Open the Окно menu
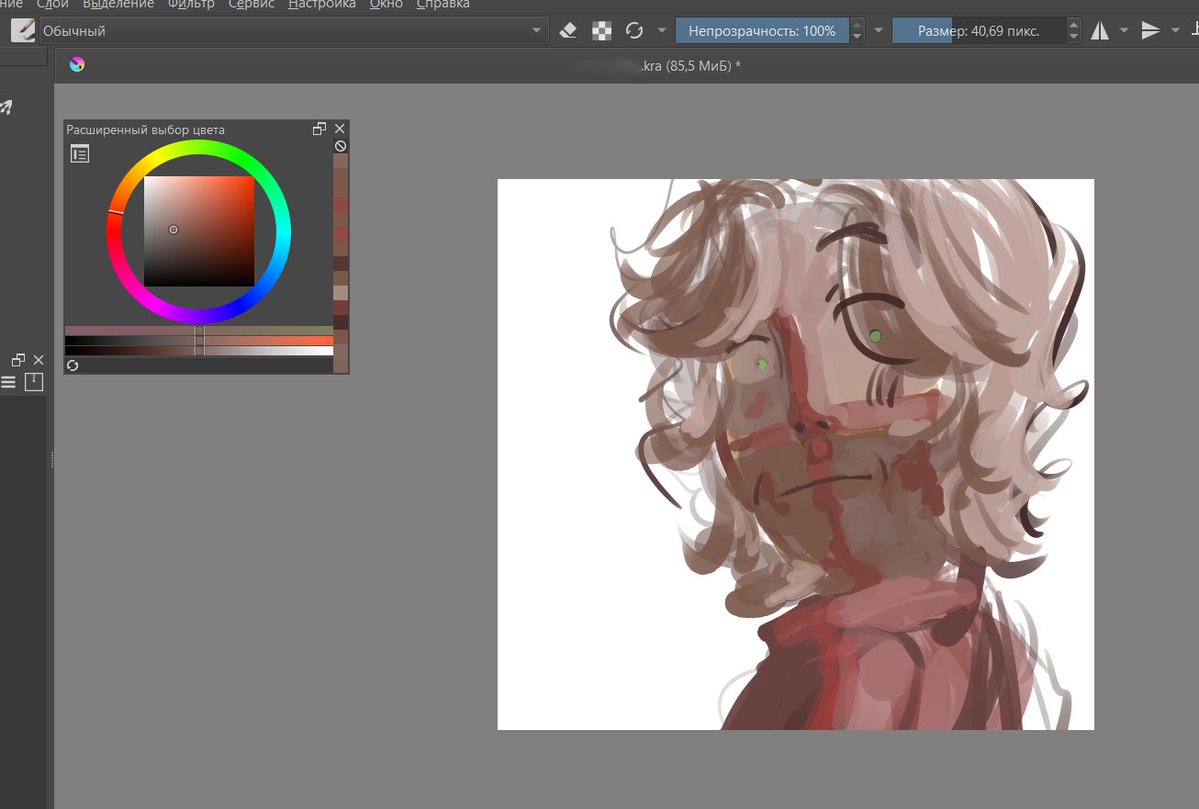1199x809 pixels. pos(386,5)
